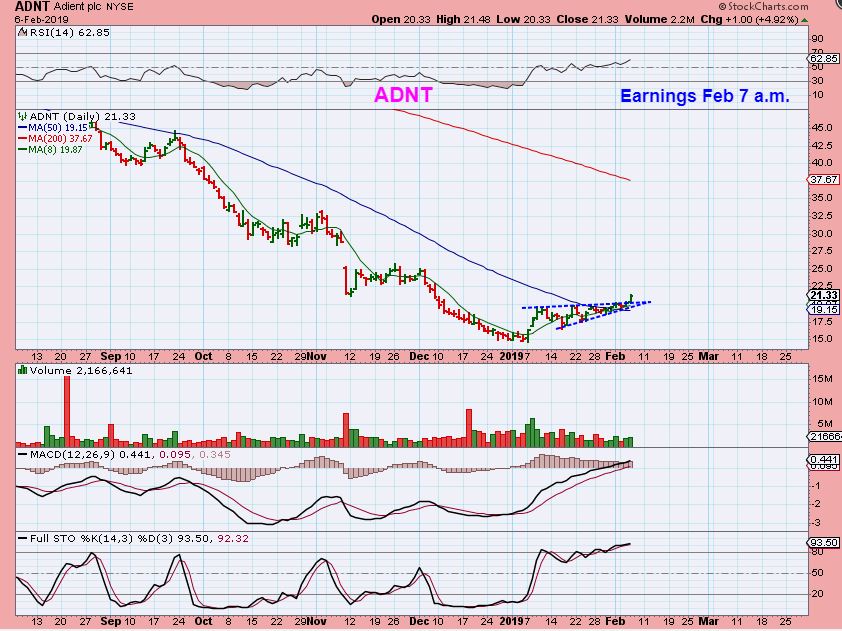This screenshot has width=842, height=631.
Task: Click 'Mar' on the price panel date axis
Action: click(x=708, y=356)
